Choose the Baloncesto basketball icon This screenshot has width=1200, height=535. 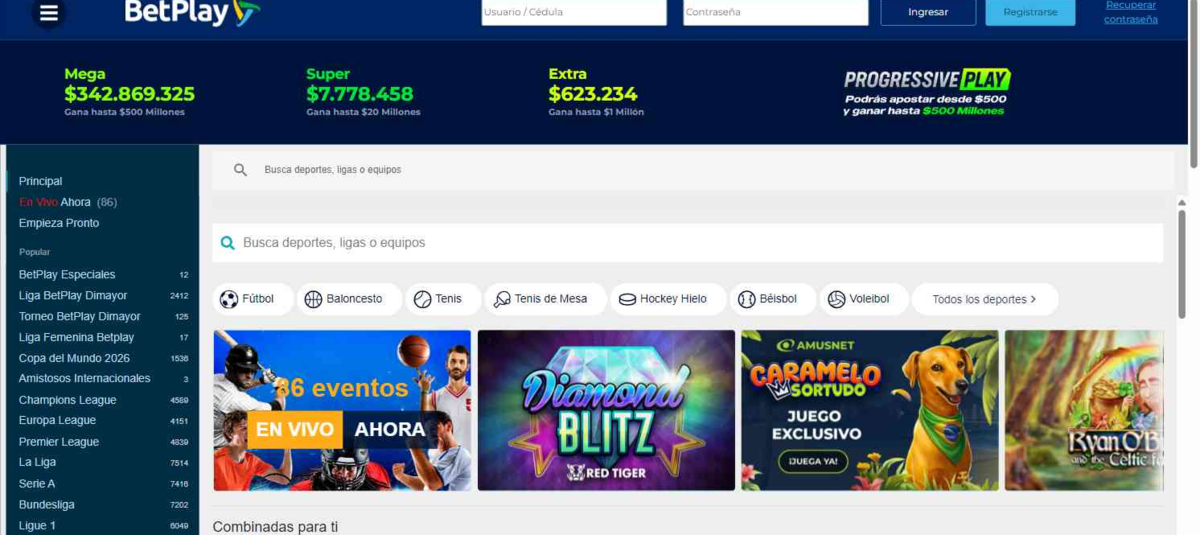(313, 299)
